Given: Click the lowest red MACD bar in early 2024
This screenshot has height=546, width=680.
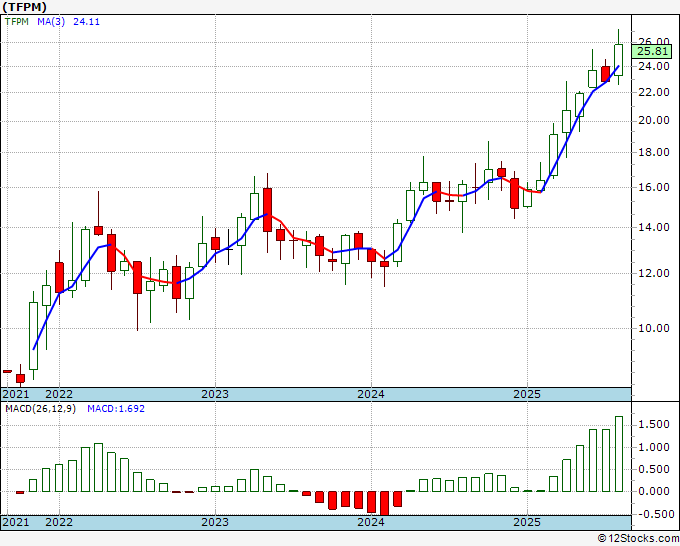Looking at the screenshot, I should point(384,503).
